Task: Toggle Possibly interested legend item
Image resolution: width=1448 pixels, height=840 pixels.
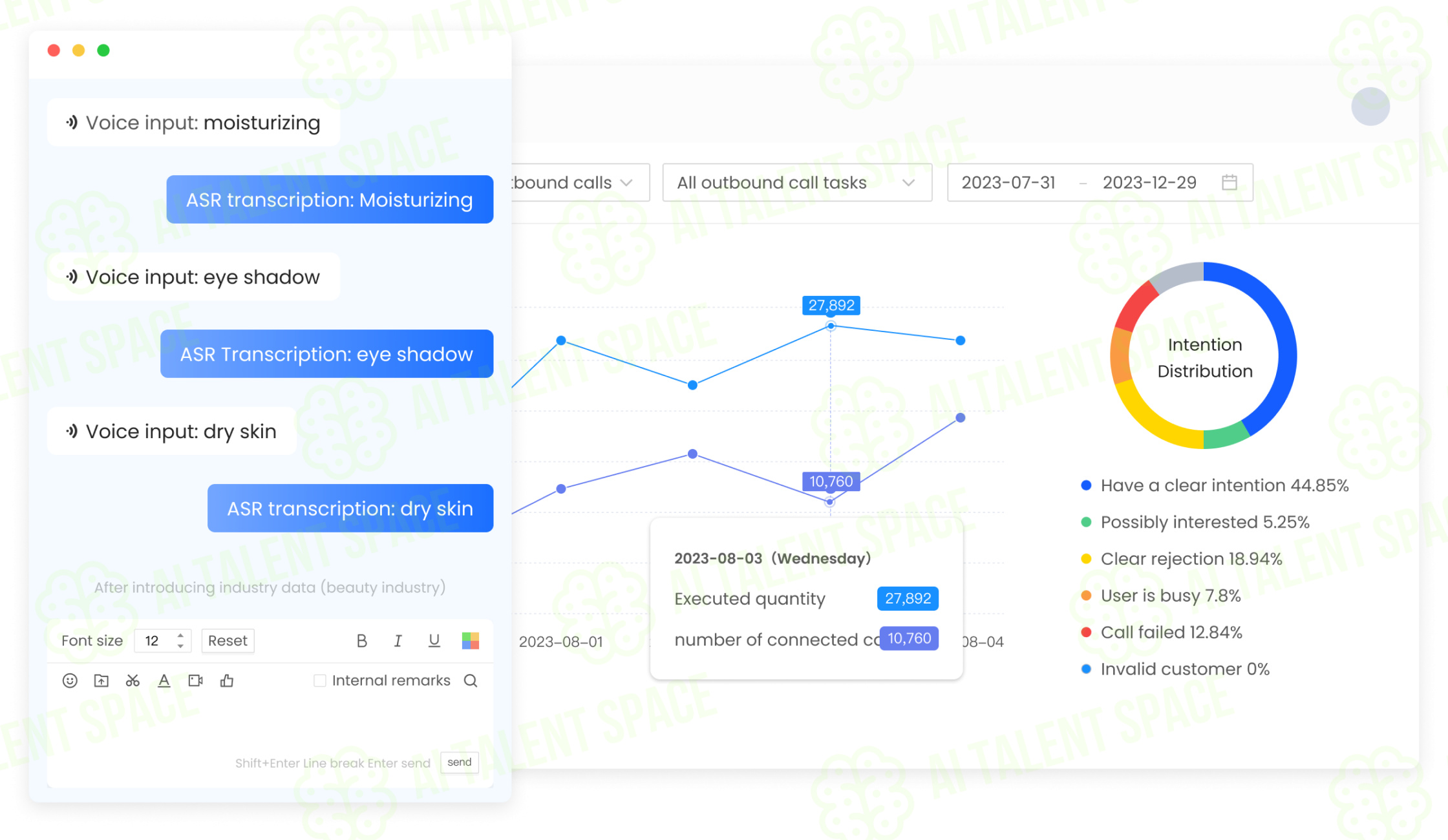Action: pyautogui.click(x=1195, y=522)
